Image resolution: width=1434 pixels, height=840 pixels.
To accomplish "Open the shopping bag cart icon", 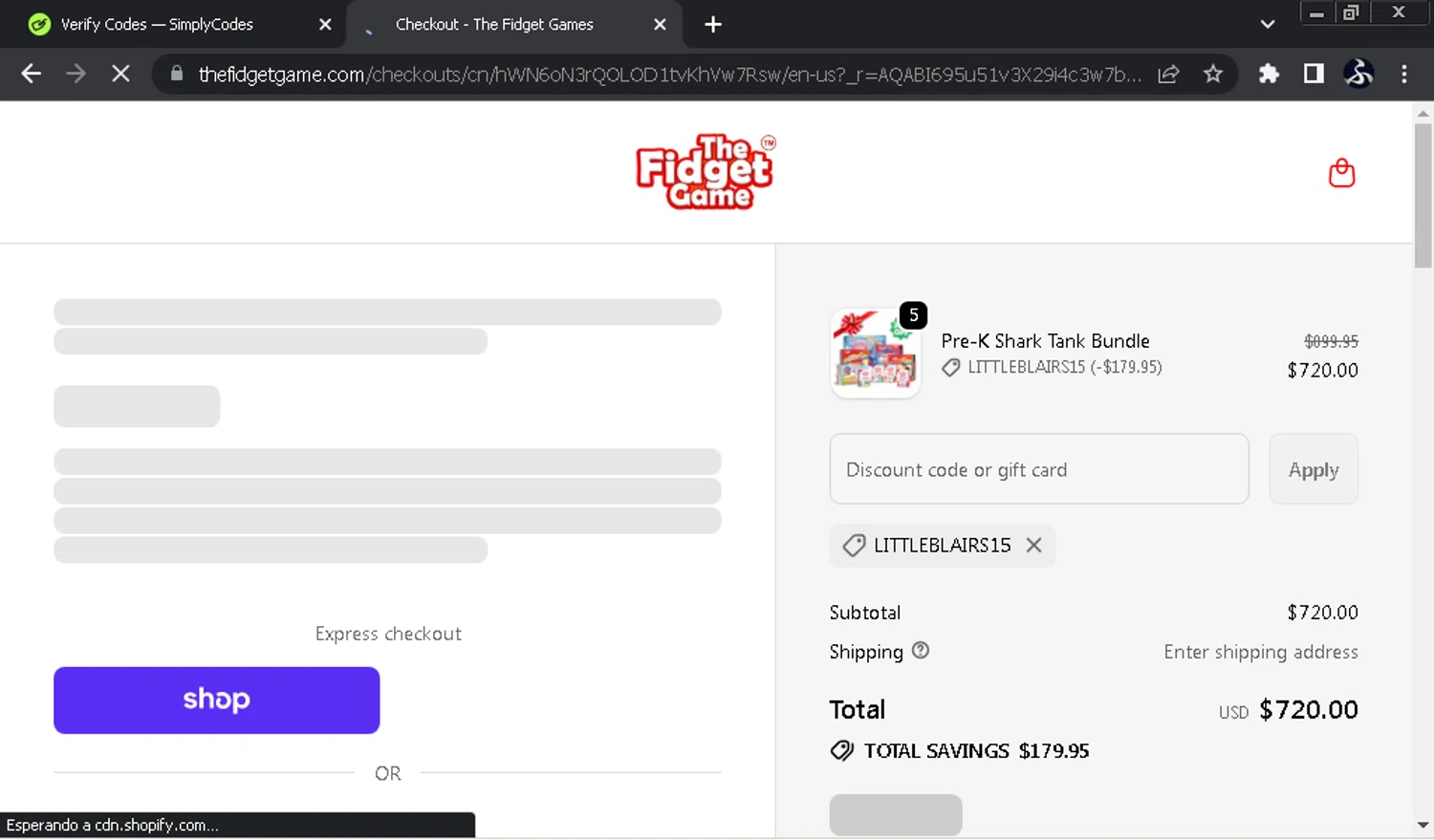I will click(x=1341, y=173).
